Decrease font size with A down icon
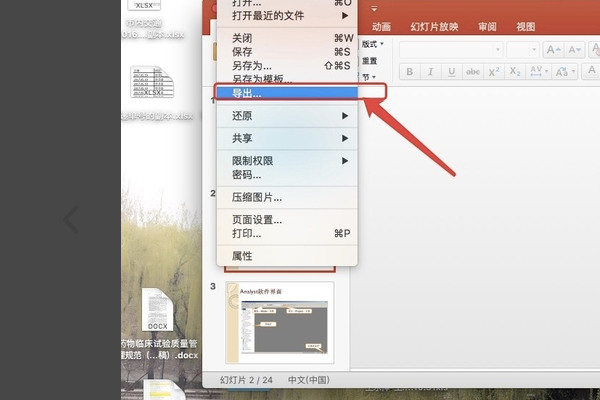The width and height of the screenshot is (600, 400). [574, 50]
